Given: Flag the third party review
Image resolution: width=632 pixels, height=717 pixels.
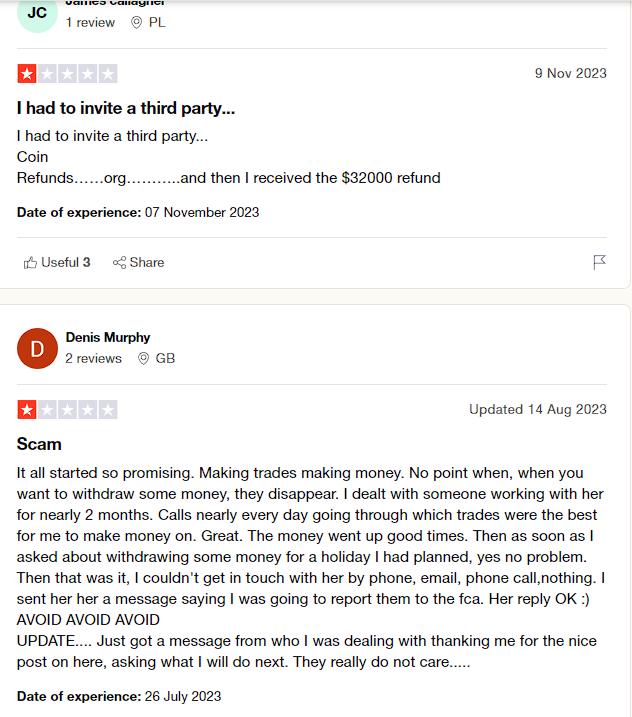Looking at the screenshot, I should tap(599, 262).
